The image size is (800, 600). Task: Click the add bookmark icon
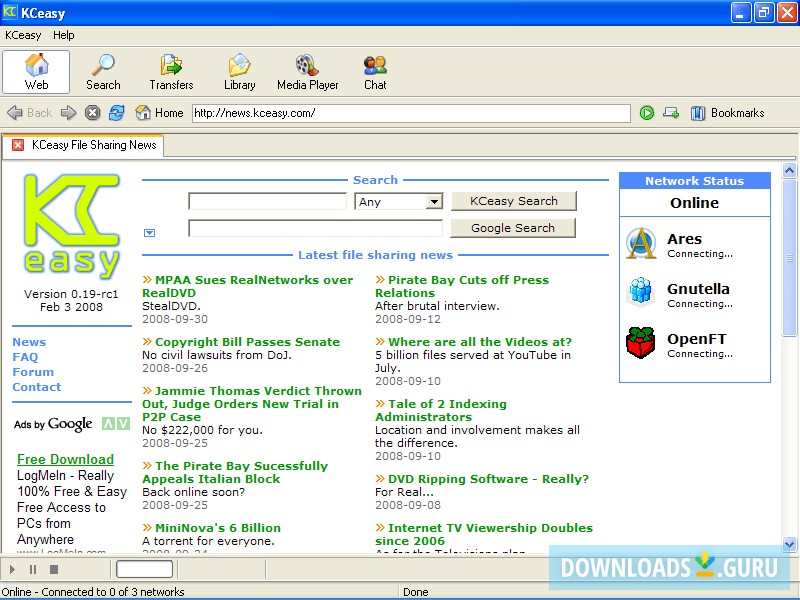pos(671,113)
